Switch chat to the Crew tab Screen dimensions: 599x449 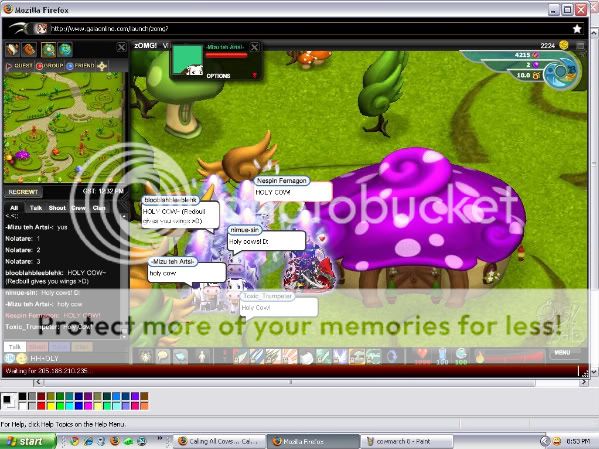tap(78, 208)
